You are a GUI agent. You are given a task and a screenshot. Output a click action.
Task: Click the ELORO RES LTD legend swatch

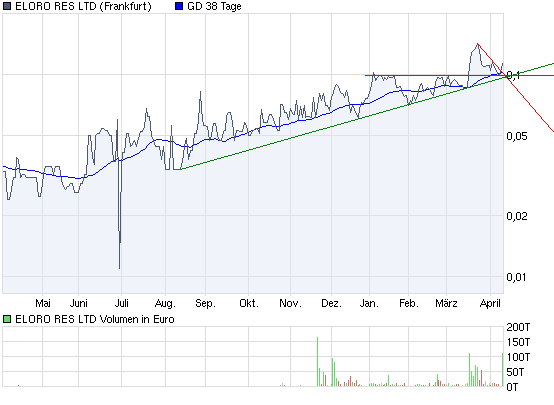[7, 6]
